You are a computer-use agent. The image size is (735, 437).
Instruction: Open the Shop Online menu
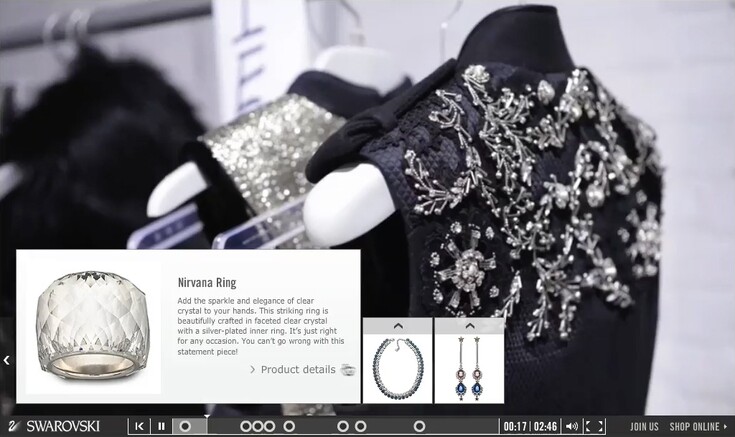pyautogui.click(x=698, y=427)
